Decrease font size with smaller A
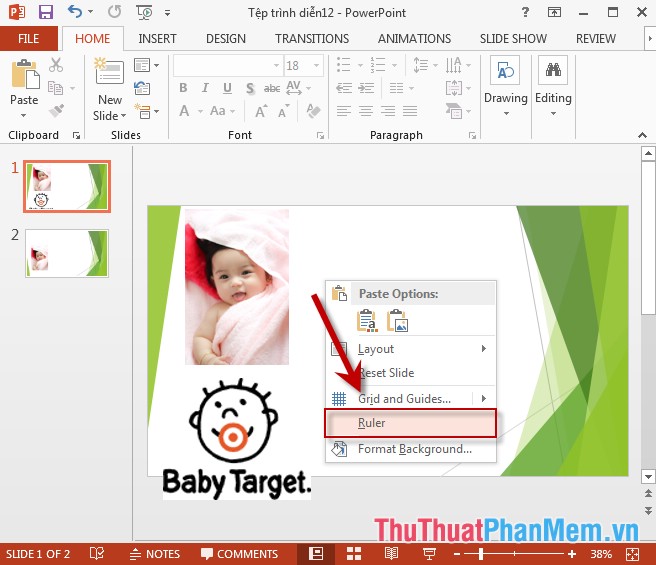Viewport: 656px width, 565px height. pos(283,111)
